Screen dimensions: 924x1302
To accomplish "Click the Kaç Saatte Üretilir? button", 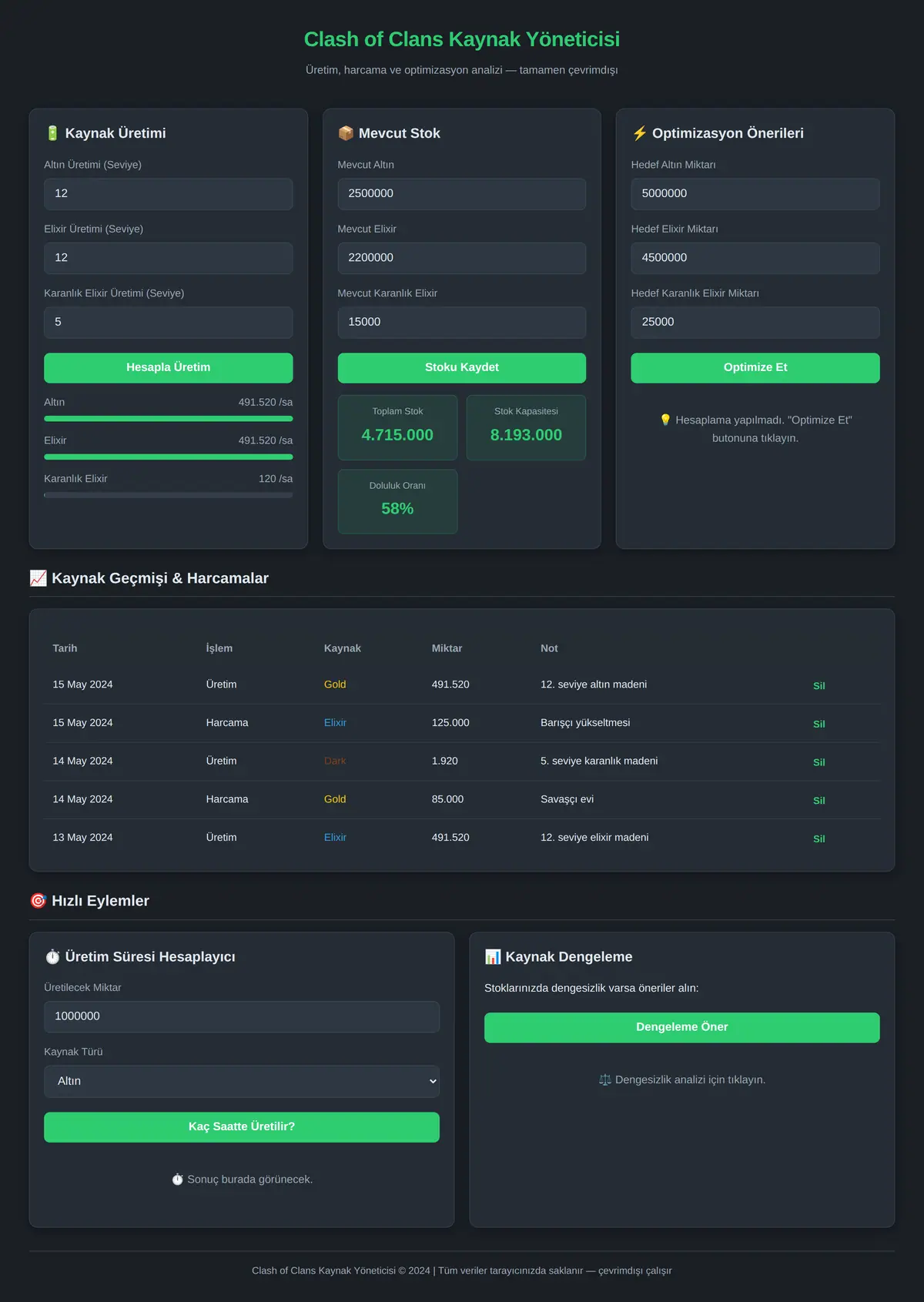I will click(242, 1127).
